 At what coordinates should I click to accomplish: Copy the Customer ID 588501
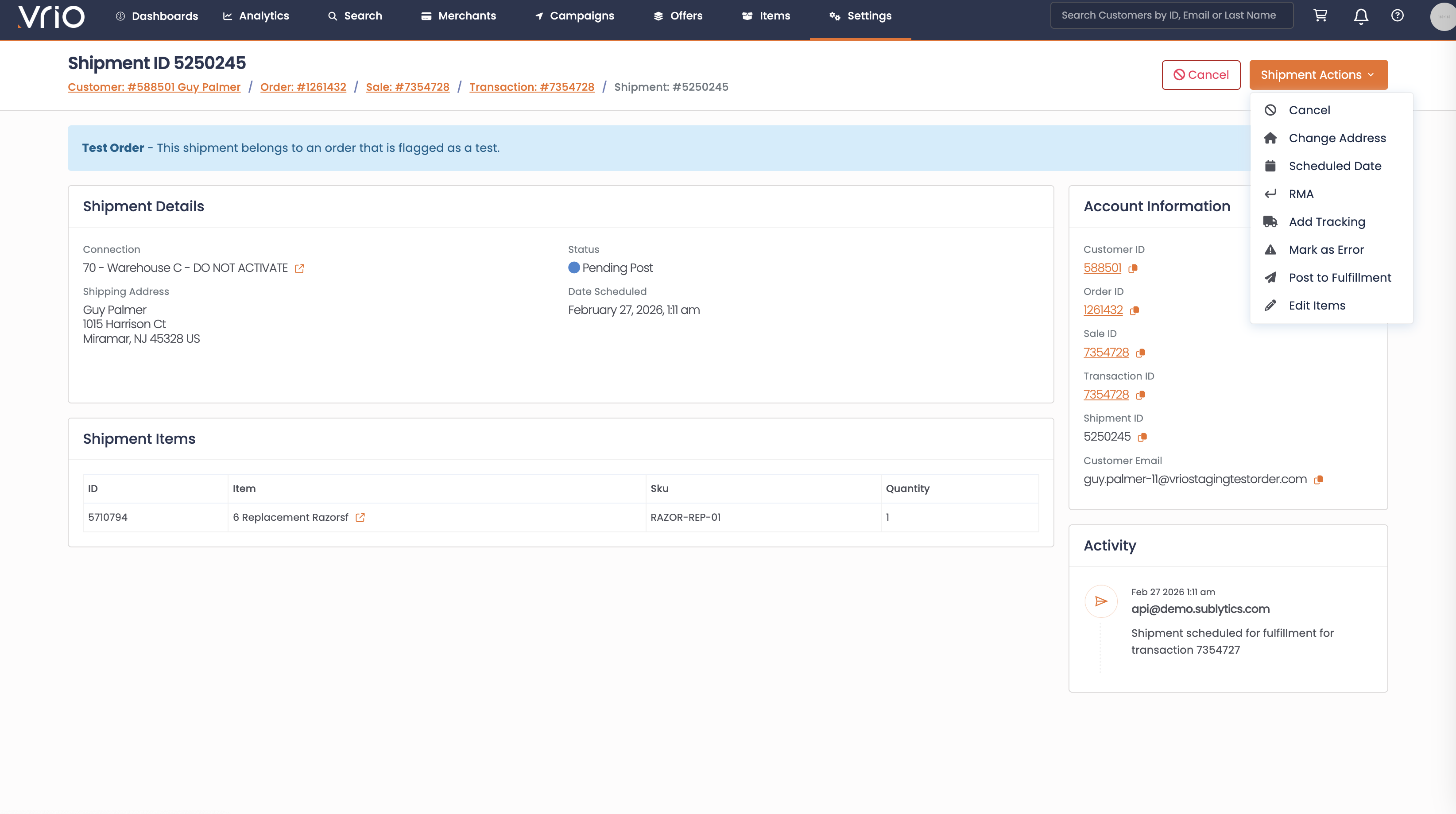point(1133,268)
